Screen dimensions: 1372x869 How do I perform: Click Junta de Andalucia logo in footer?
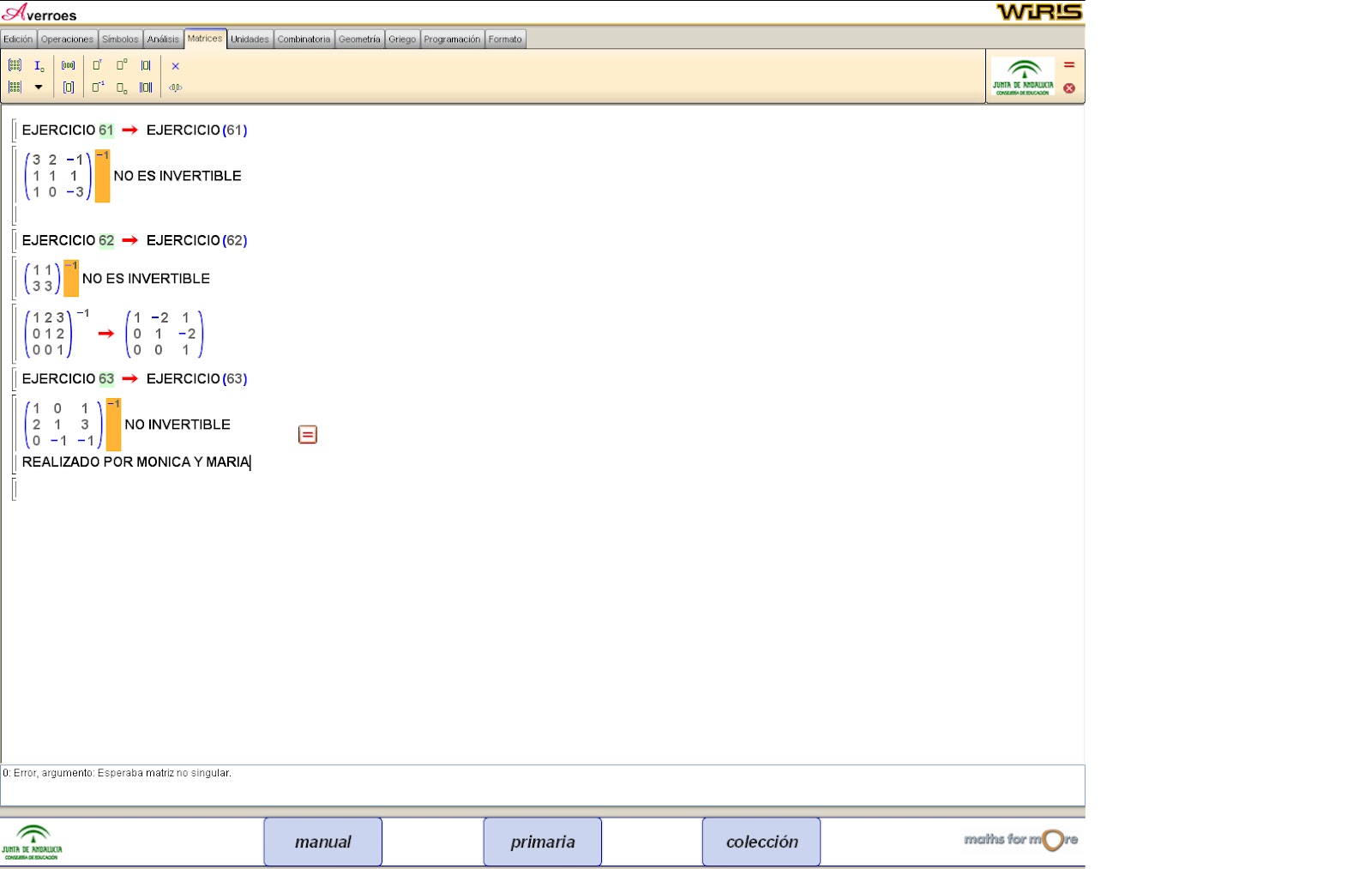click(32, 842)
